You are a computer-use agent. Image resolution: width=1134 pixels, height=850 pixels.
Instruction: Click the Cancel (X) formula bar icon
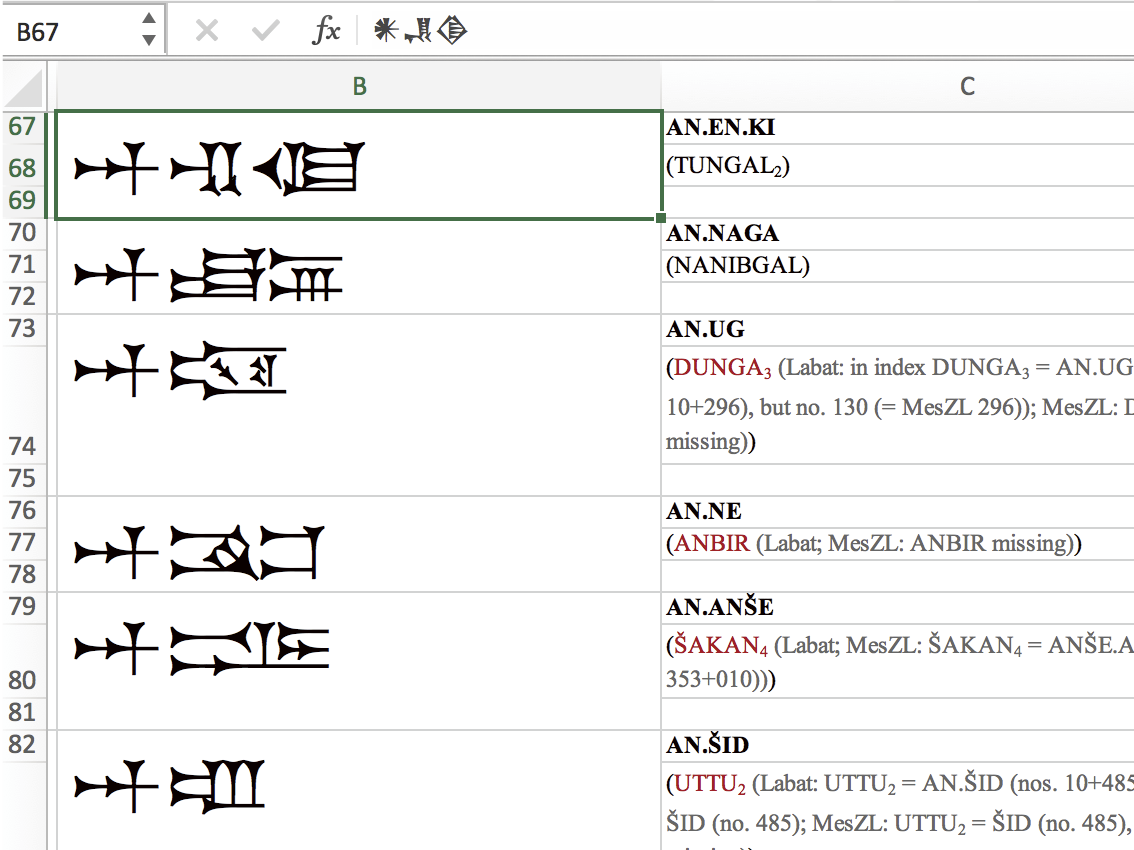[x=207, y=30]
